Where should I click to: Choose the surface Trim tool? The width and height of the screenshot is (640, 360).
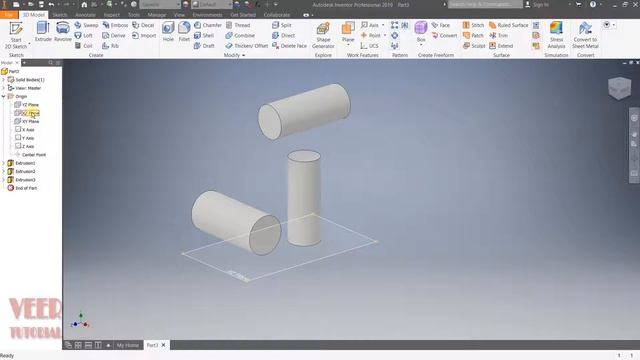pos(498,36)
